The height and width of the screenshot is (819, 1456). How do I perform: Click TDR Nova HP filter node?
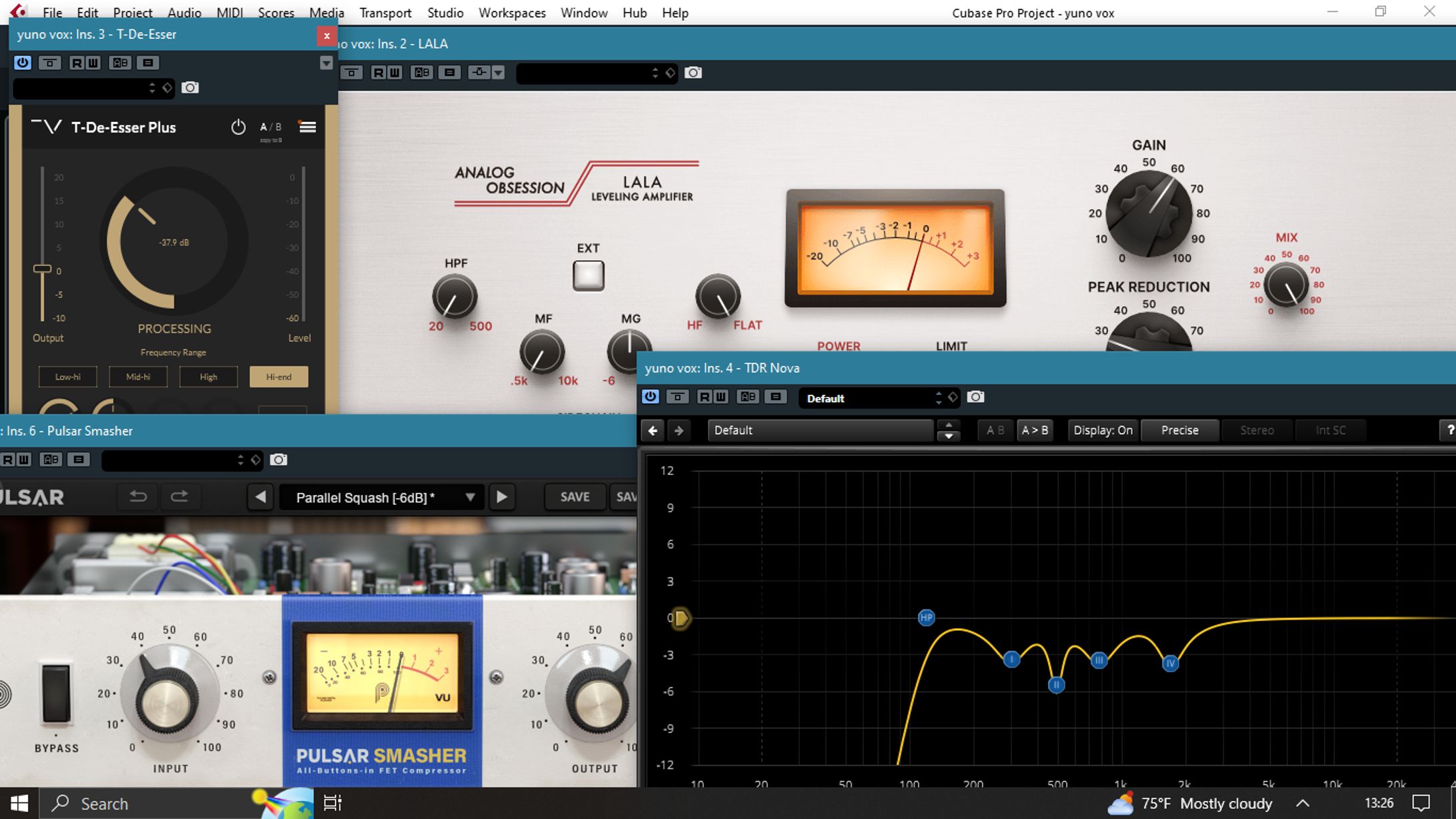click(926, 618)
